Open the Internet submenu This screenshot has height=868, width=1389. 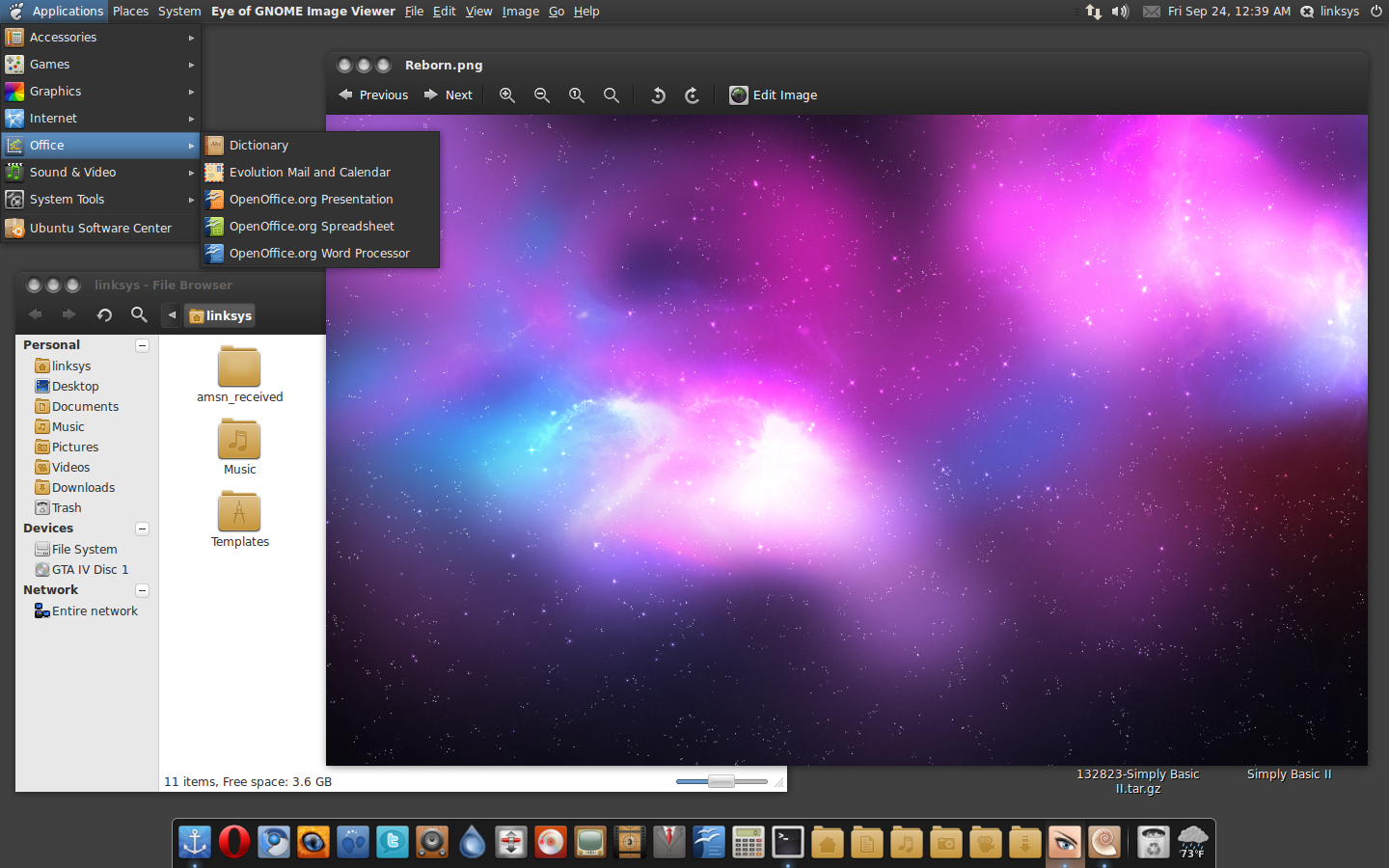click(100, 118)
